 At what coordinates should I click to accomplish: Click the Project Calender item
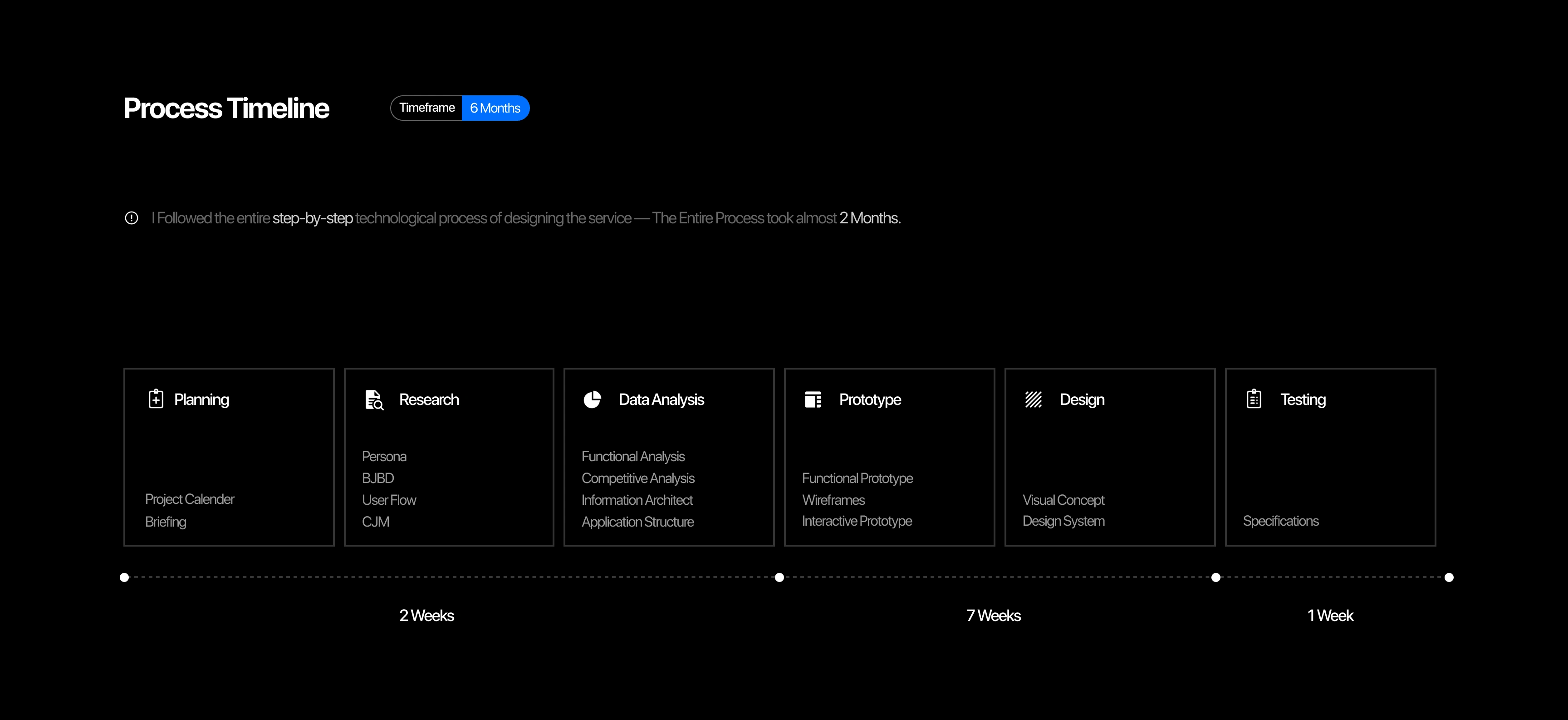click(189, 499)
